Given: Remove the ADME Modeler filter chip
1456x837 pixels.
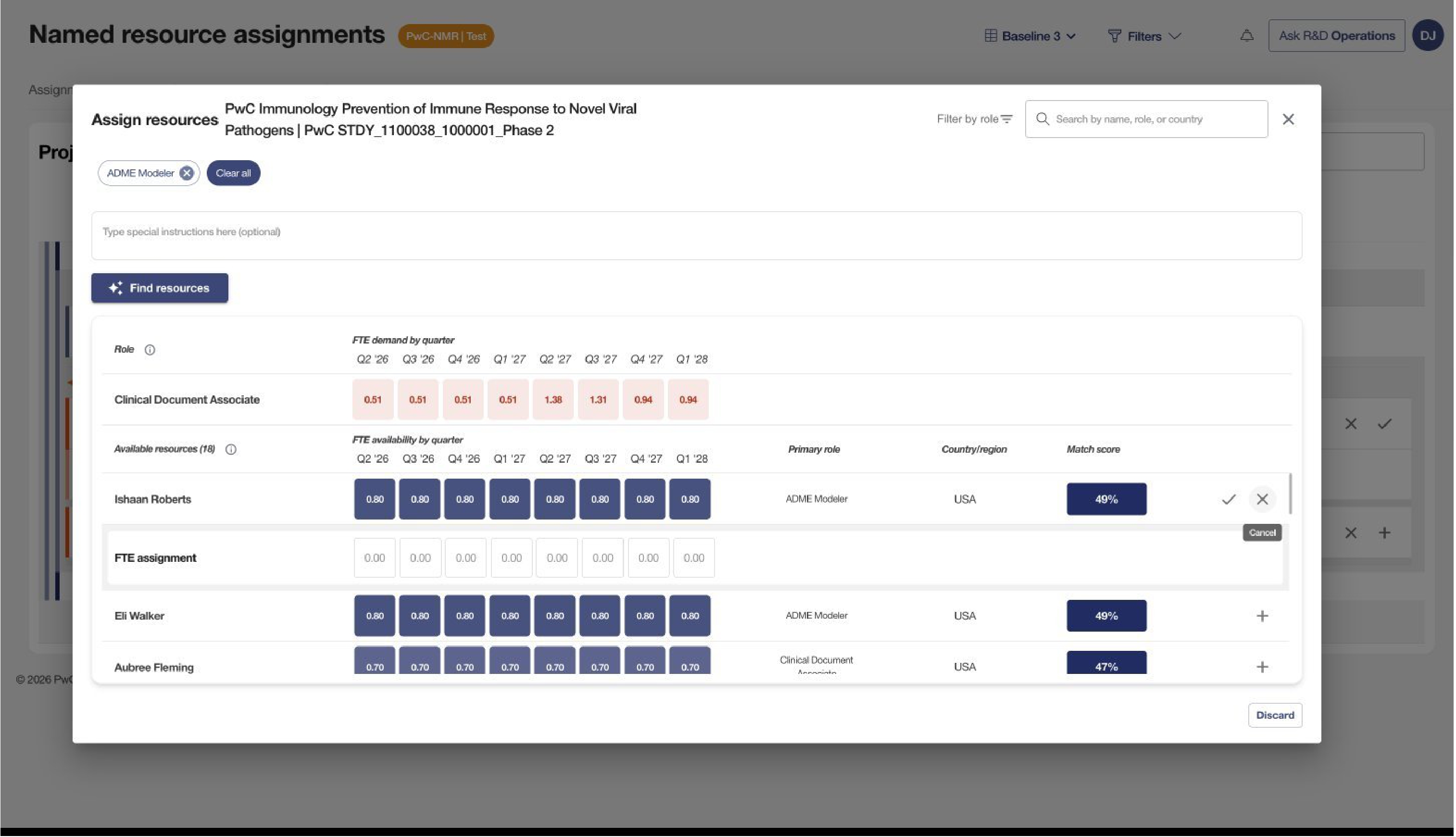Looking at the screenshot, I should tap(186, 173).
